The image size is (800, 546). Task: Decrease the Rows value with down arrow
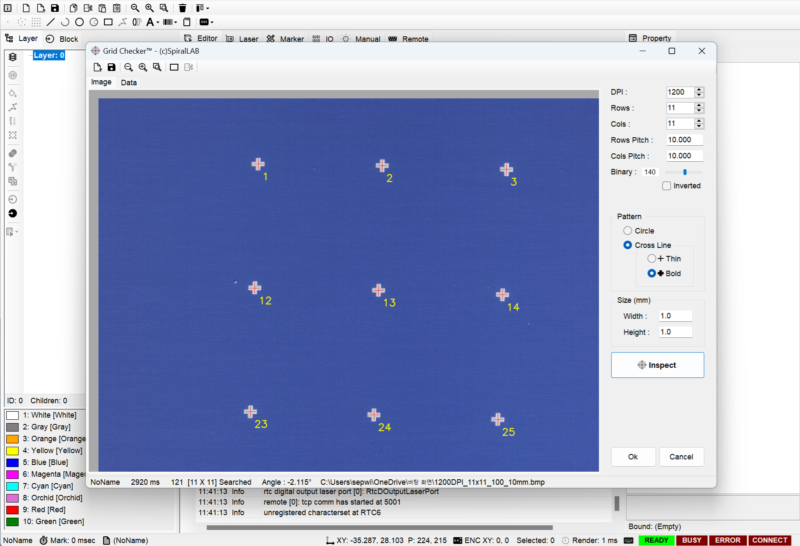click(699, 111)
